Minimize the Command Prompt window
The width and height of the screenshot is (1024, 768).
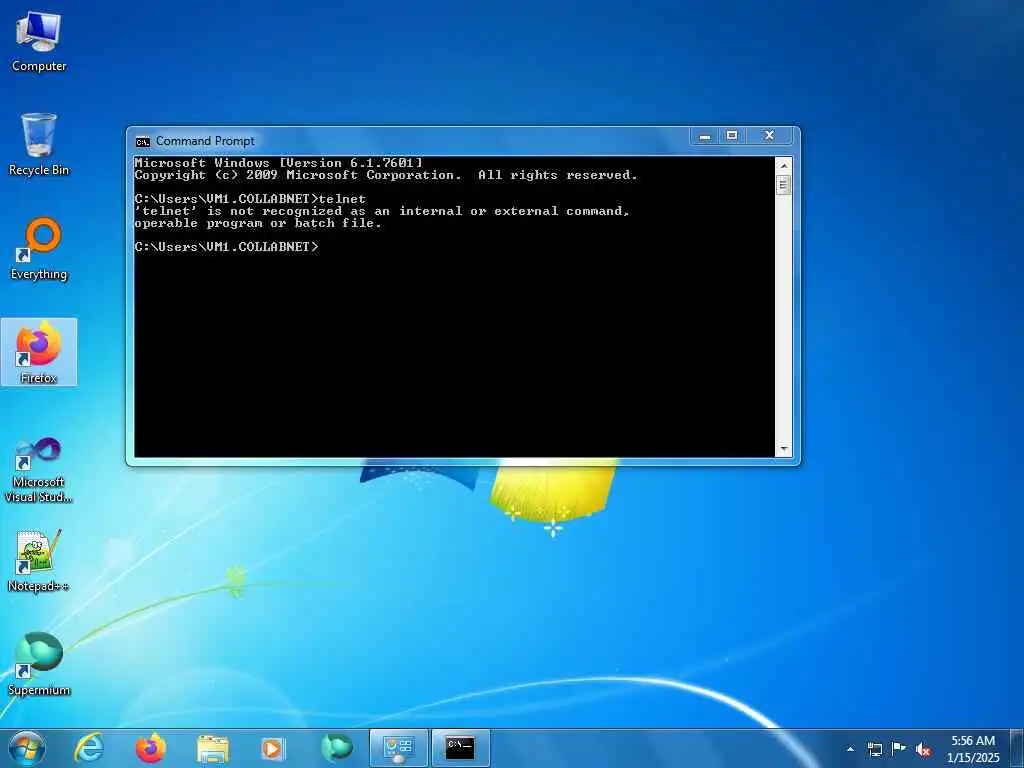705,136
